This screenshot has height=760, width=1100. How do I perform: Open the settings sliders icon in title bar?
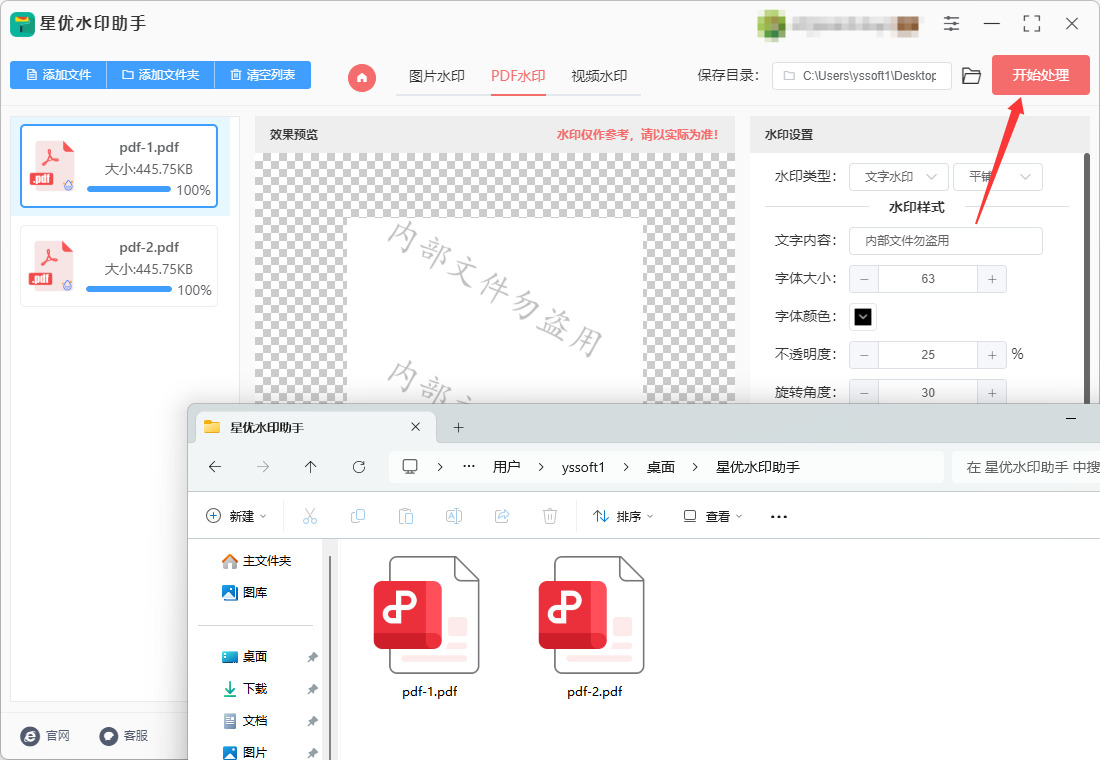951,24
